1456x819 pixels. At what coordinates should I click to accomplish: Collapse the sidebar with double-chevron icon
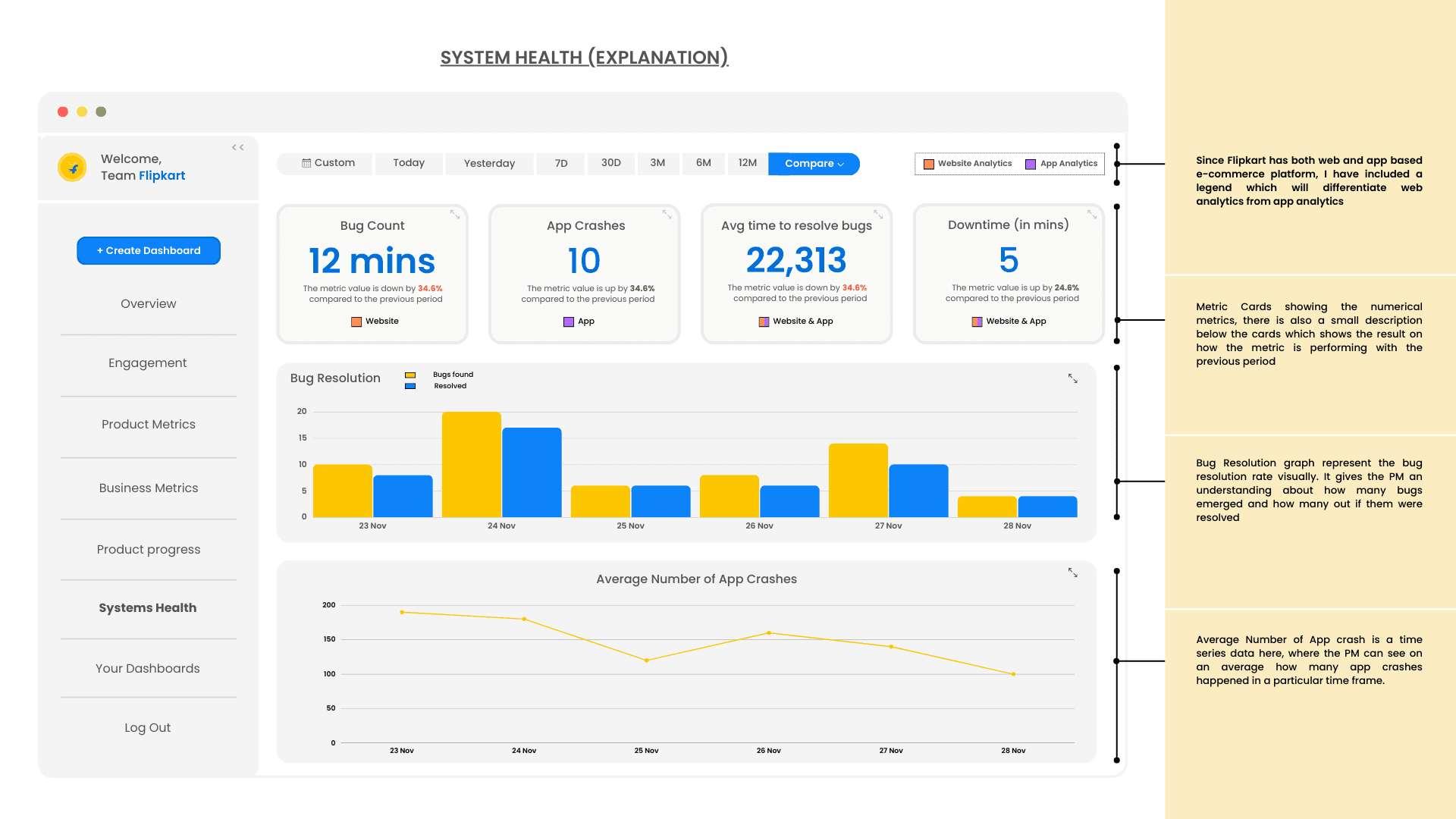coord(238,147)
